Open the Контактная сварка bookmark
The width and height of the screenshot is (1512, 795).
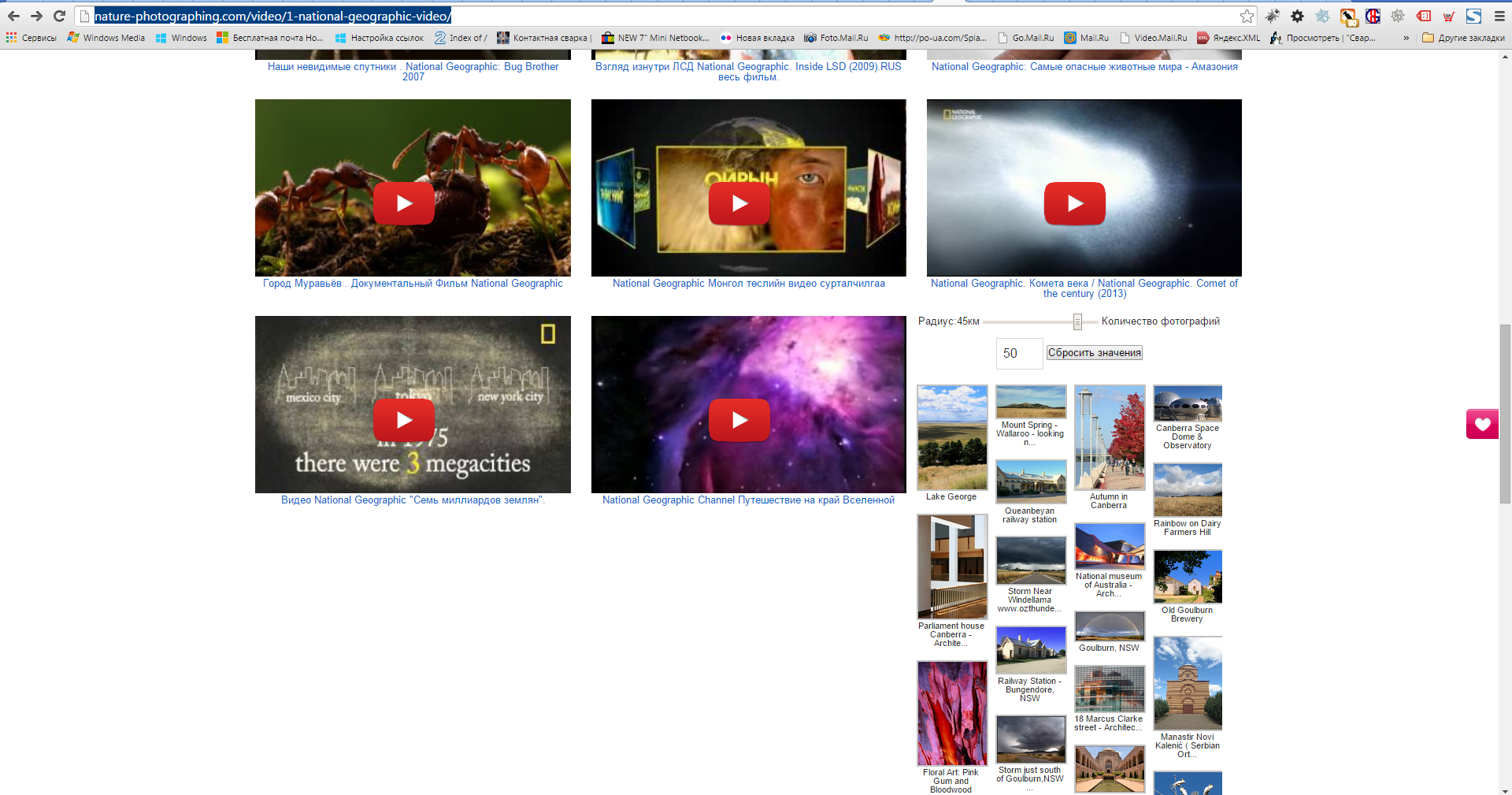[544, 38]
